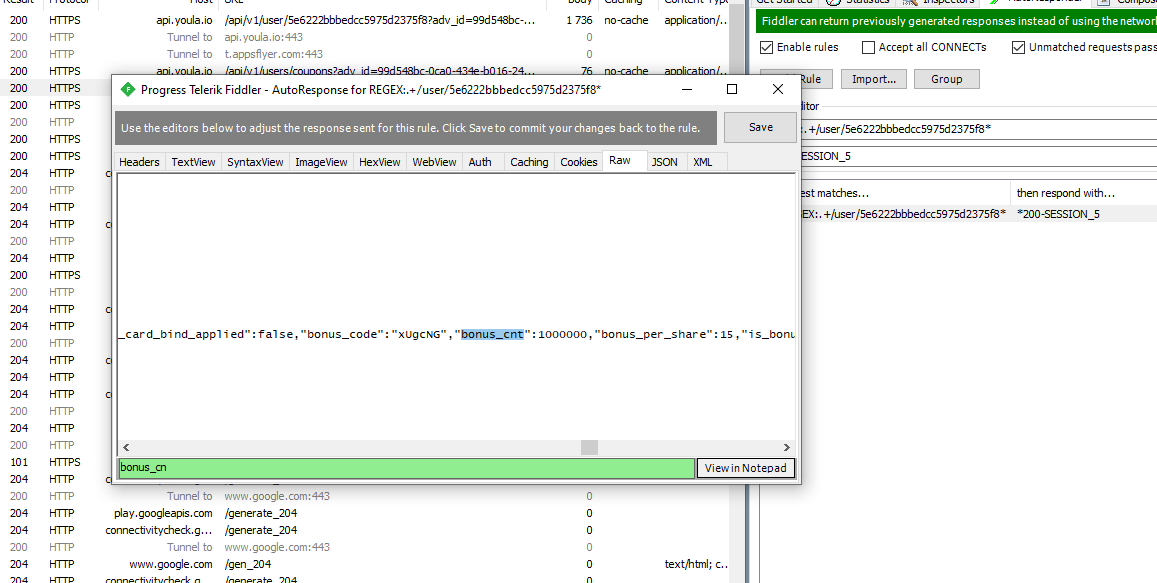Viewport: 1157px width, 583px height.
Task: Click left arrow of horizontal scrollbar
Action: tap(126, 447)
